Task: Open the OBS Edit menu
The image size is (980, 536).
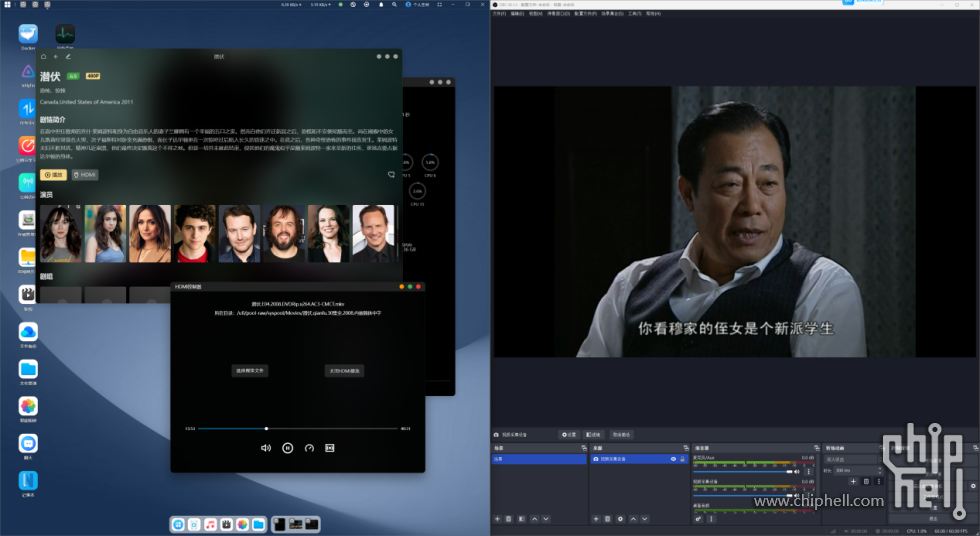Action: tap(518, 13)
